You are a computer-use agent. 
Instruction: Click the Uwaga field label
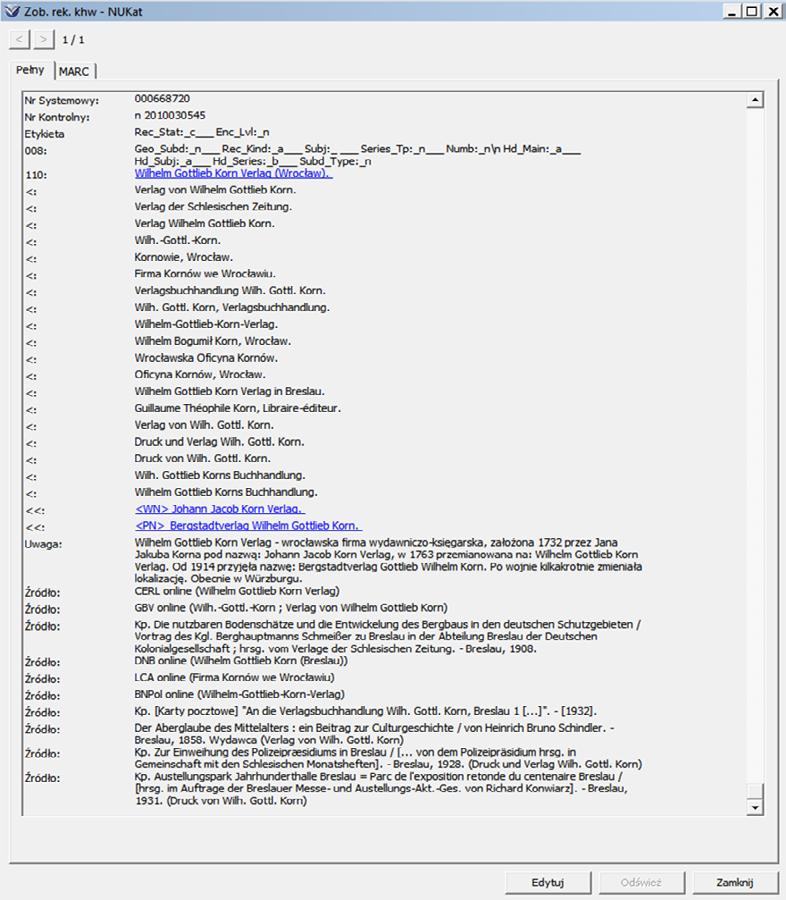43,544
